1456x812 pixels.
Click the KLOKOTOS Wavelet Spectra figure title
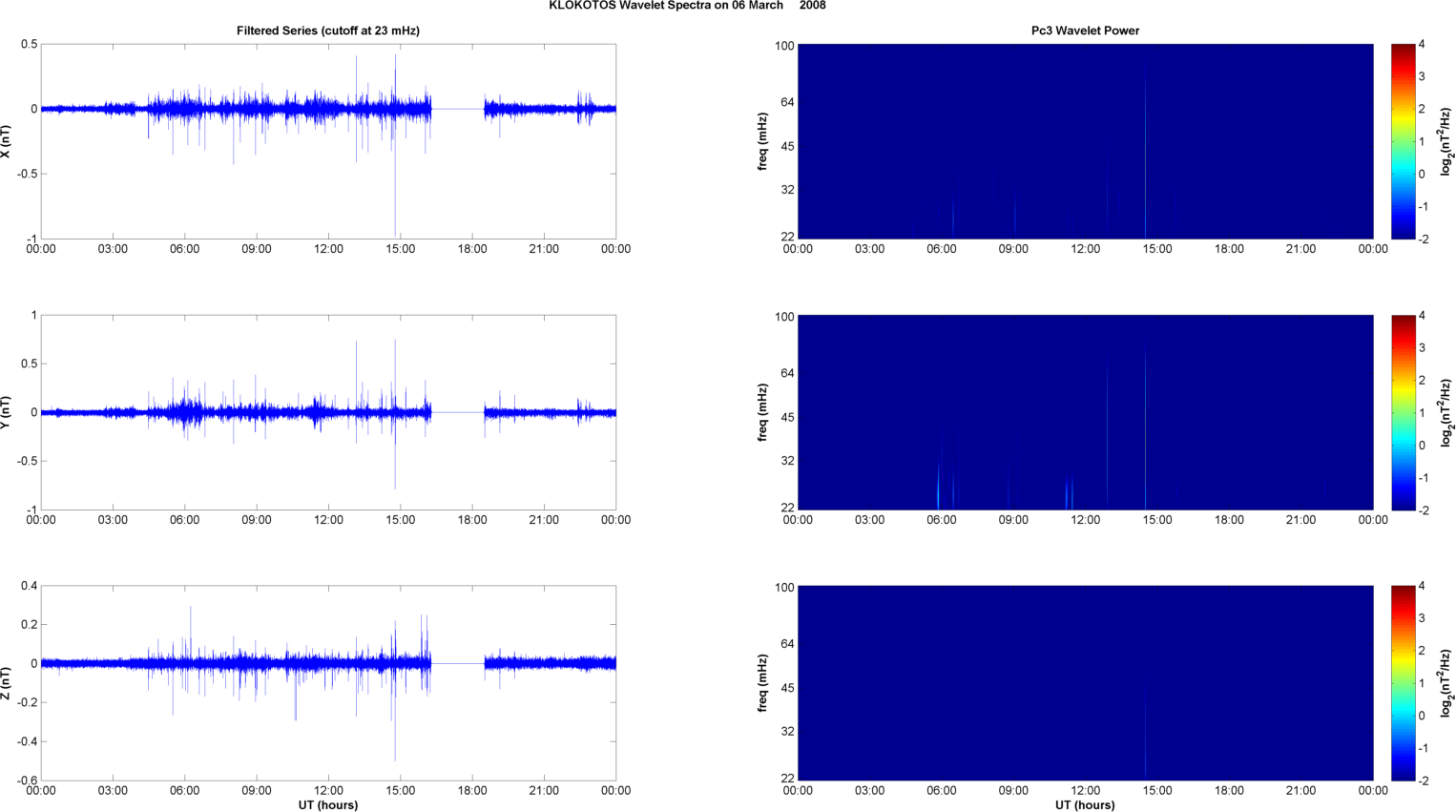[x=687, y=6]
